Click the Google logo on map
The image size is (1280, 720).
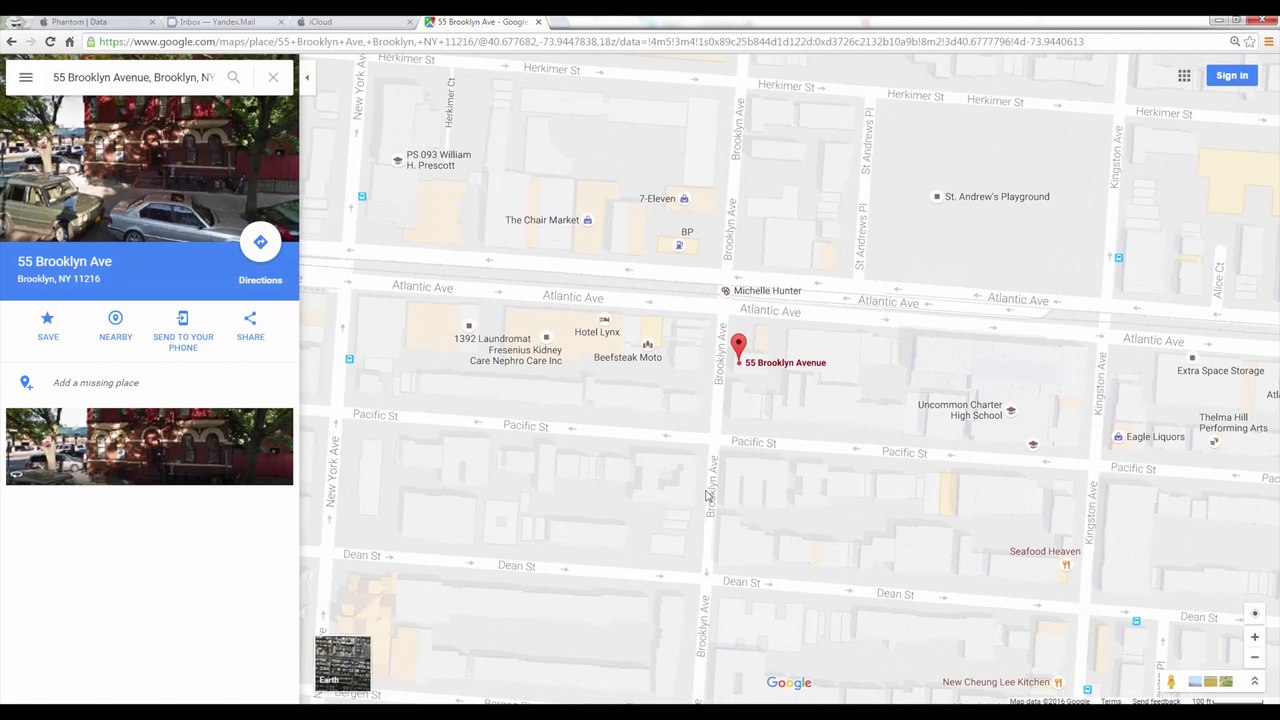(x=789, y=683)
